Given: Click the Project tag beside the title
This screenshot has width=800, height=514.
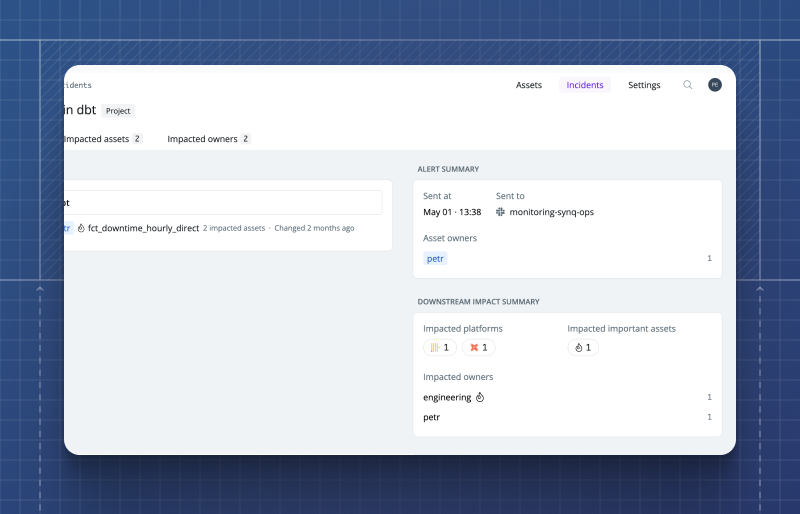Looking at the screenshot, I should (x=118, y=111).
